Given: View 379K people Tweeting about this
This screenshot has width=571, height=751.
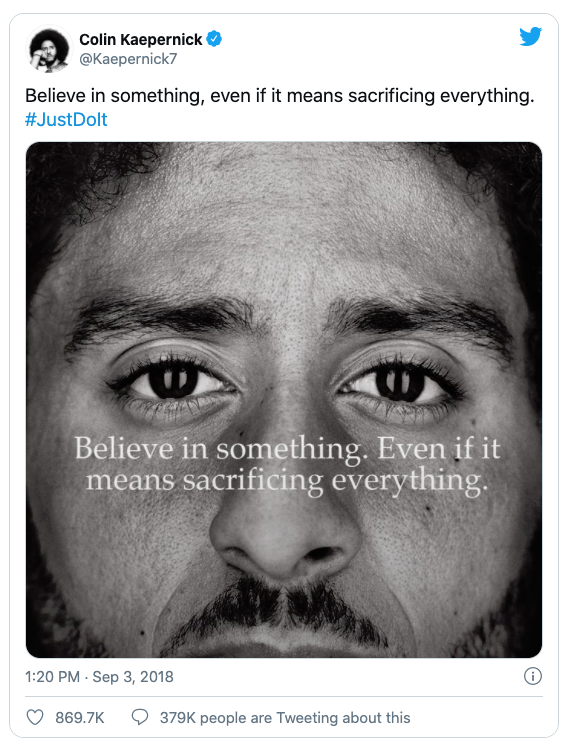Looking at the screenshot, I should pyautogui.click(x=285, y=718).
